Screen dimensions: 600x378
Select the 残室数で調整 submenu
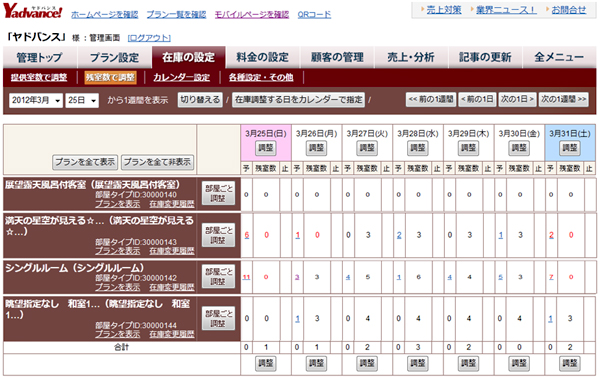(x=111, y=77)
